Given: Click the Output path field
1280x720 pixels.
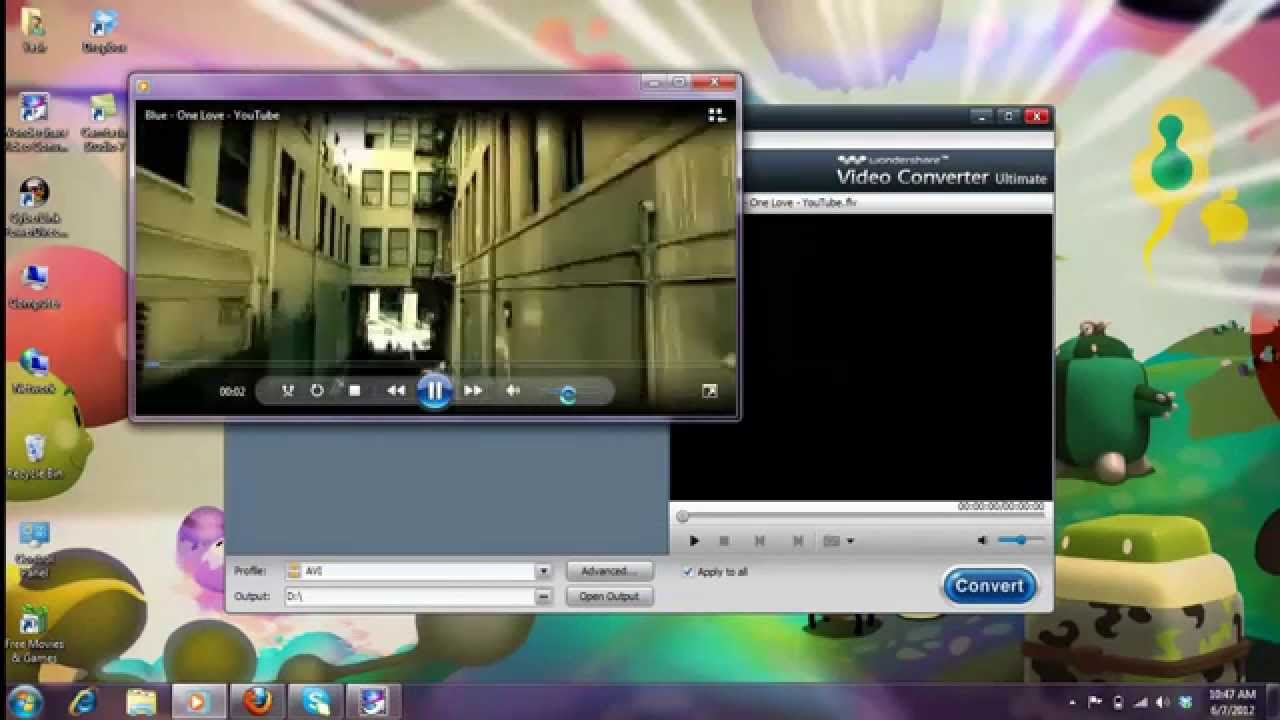Looking at the screenshot, I should click(411, 596).
